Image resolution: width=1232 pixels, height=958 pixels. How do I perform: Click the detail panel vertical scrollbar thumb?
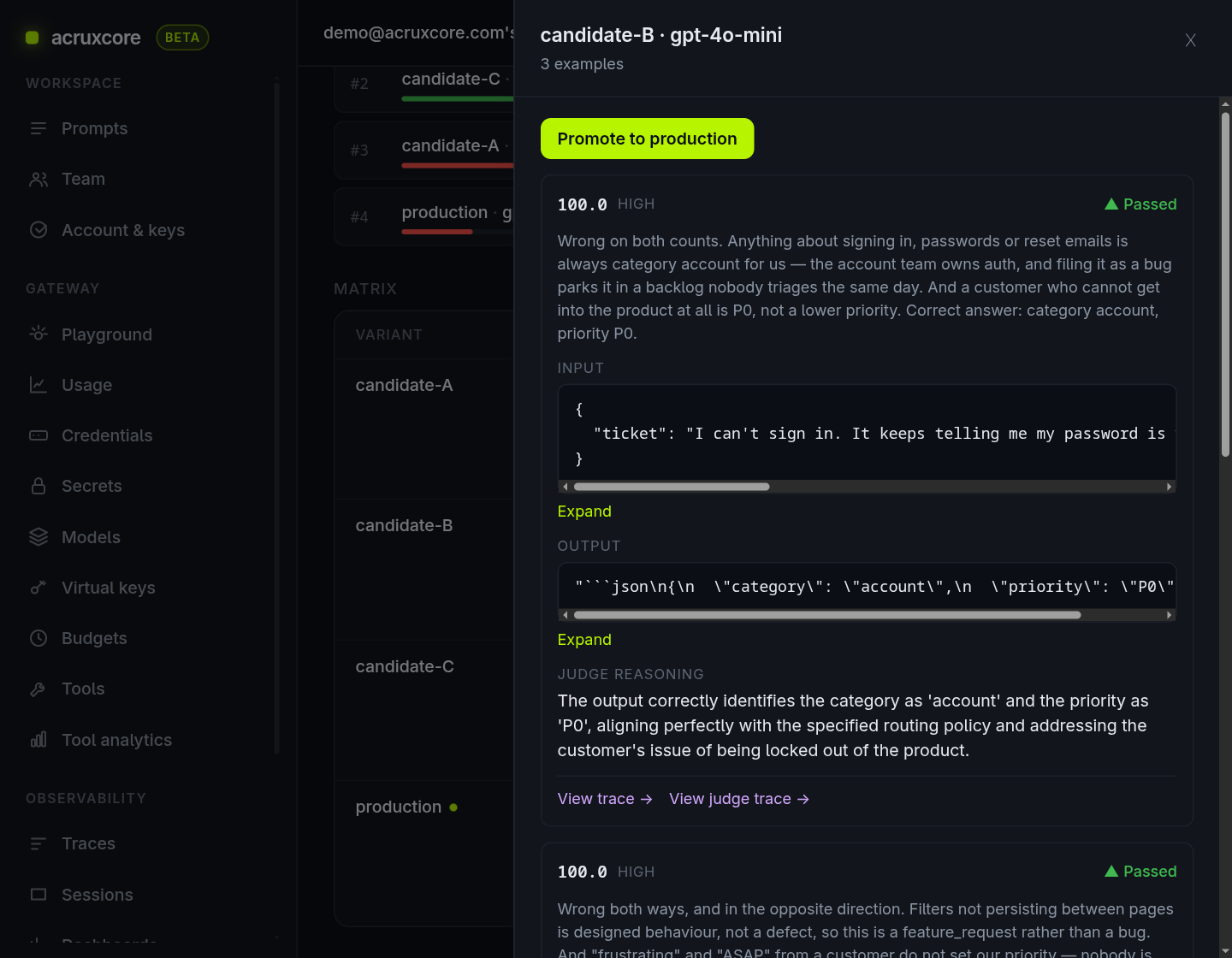[x=1225, y=284]
